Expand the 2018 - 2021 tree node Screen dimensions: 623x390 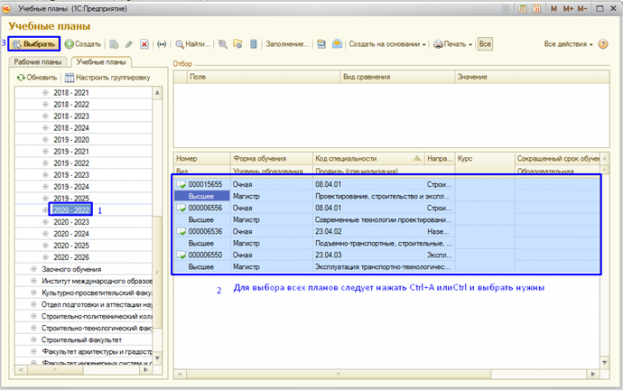[45, 93]
